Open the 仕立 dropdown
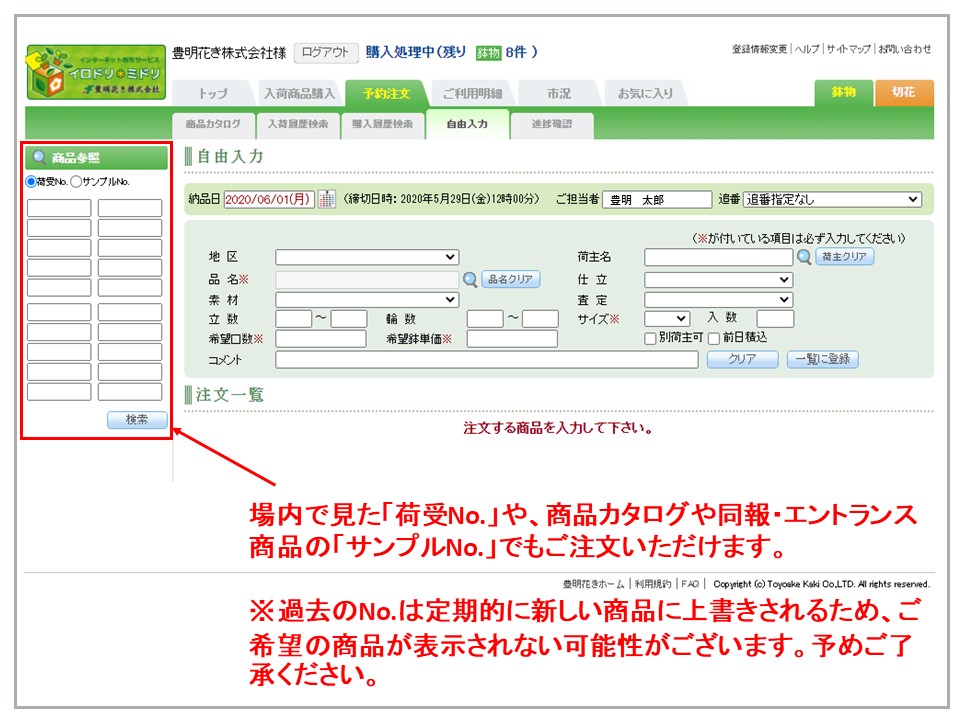 pos(718,280)
